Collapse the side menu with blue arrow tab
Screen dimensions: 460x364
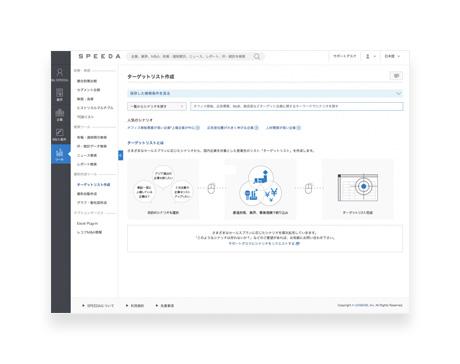pos(121,155)
